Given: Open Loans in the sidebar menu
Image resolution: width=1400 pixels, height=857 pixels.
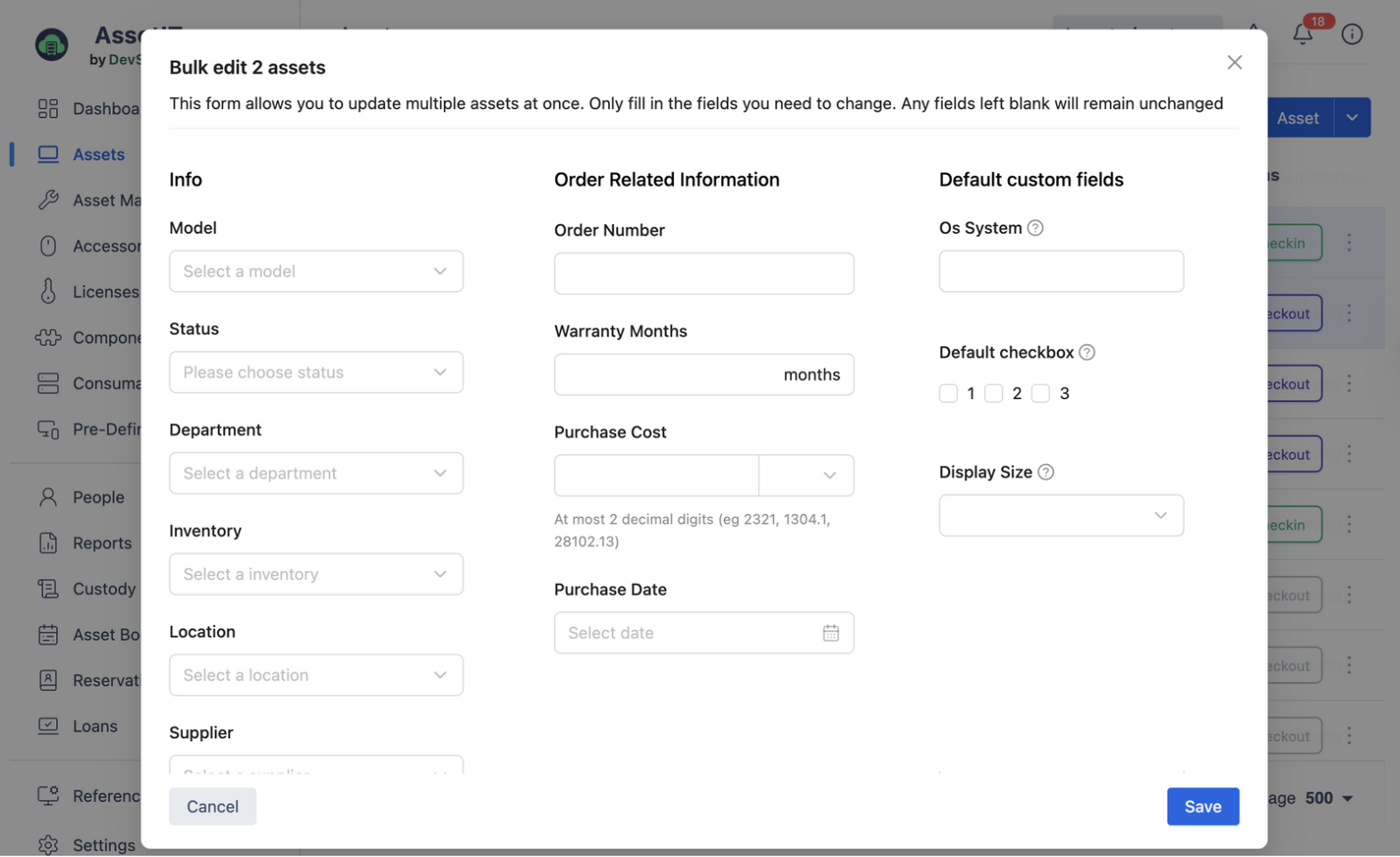Looking at the screenshot, I should click(x=95, y=726).
